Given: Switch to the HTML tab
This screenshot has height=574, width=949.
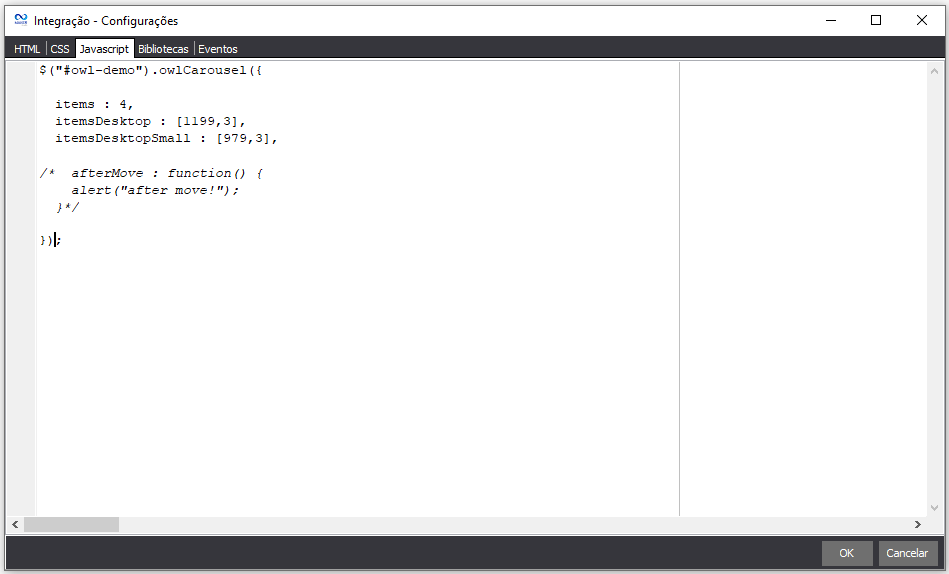Looking at the screenshot, I should click(x=27, y=49).
